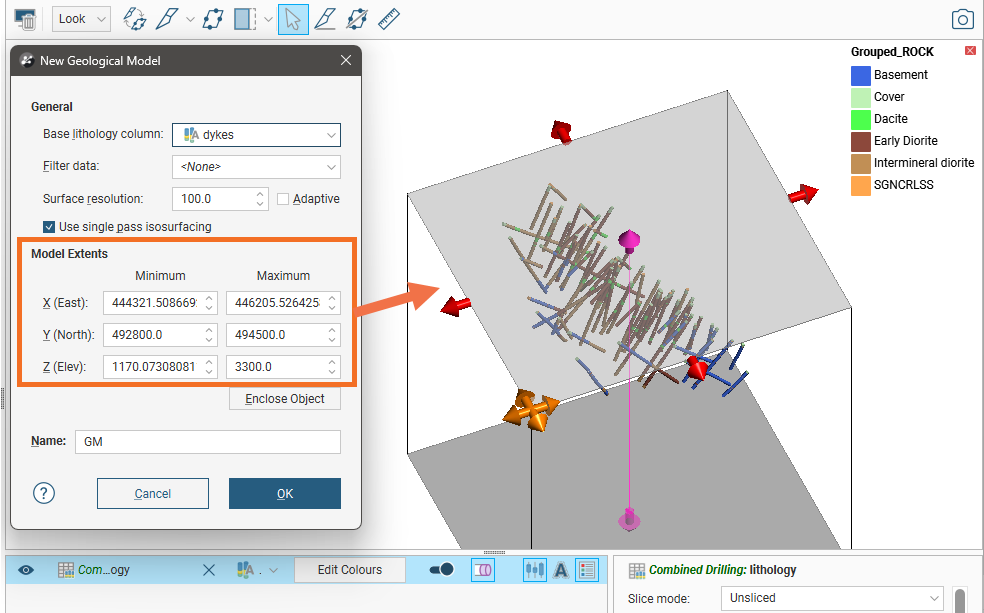Open the Slice mode dropdown
Viewport: 984px width, 613px height.
[x=831, y=598]
